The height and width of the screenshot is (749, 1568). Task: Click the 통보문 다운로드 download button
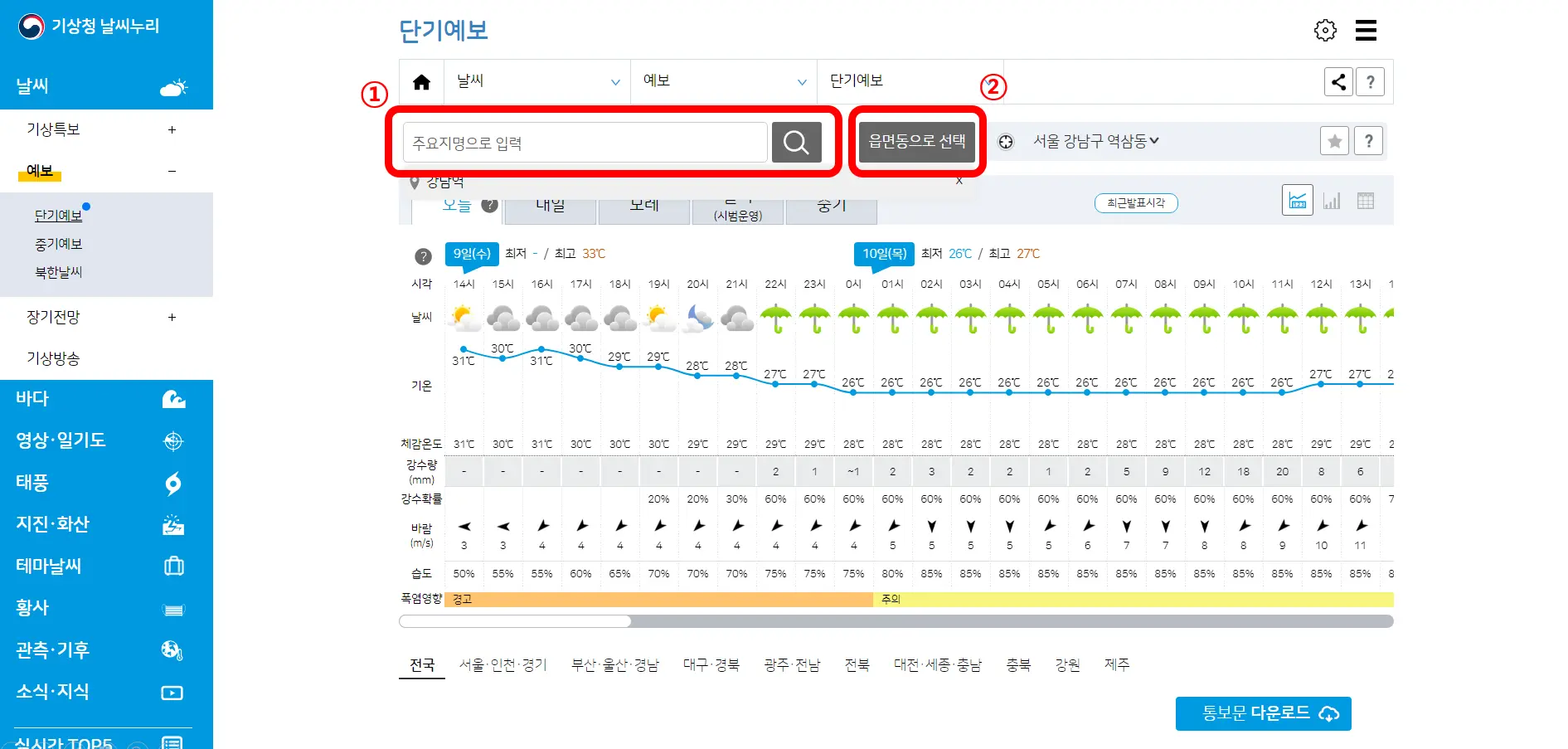1263,713
